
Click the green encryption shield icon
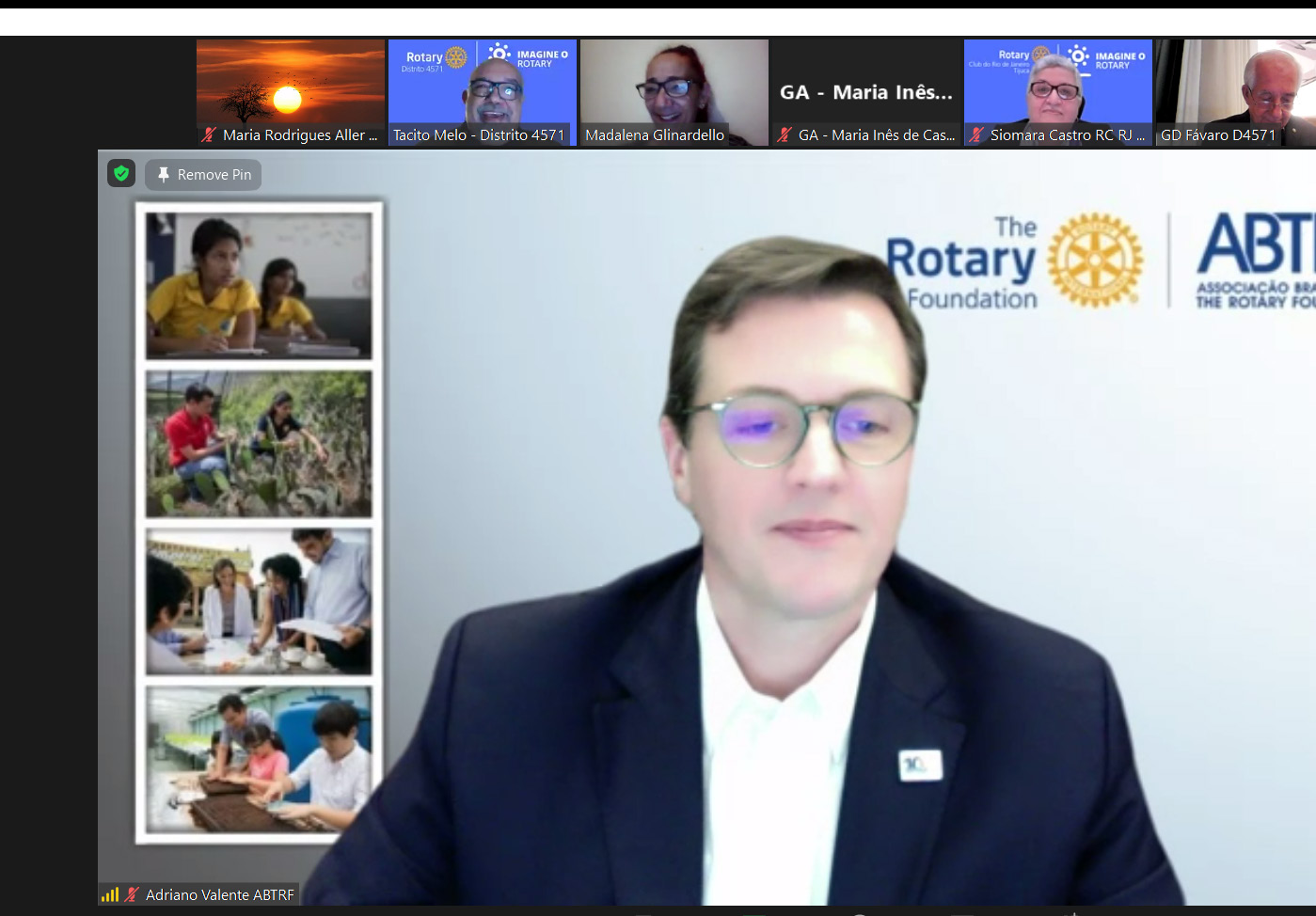121,174
